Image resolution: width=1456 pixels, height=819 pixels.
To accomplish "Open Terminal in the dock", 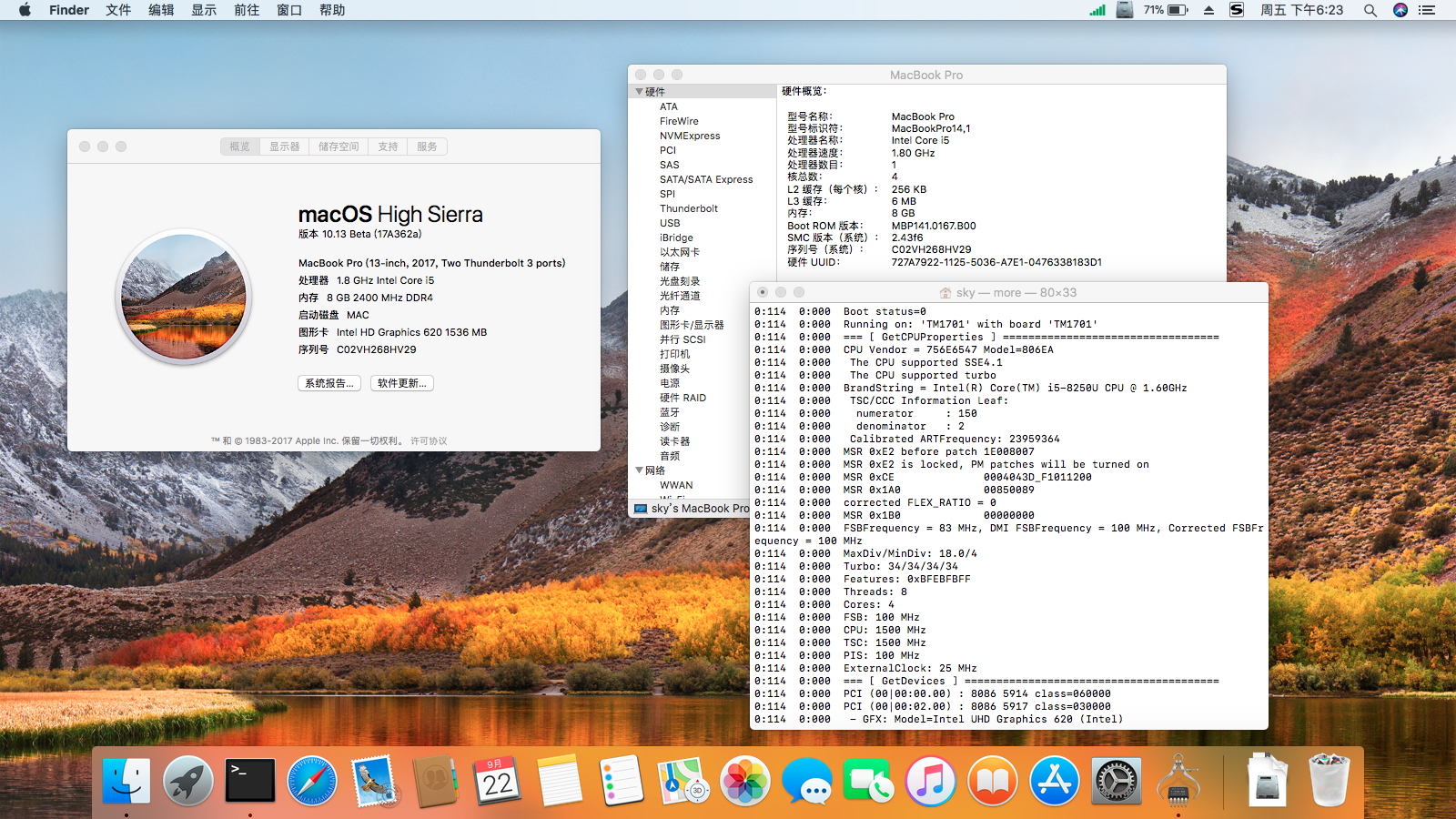I will [250, 781].
